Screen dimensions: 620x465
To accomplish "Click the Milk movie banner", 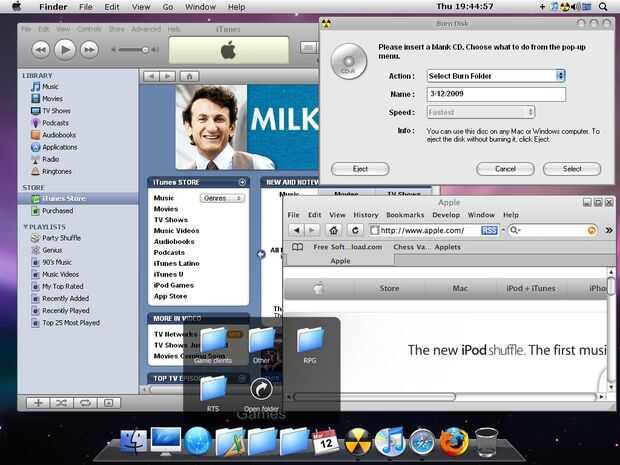I will tap(247, 127).
